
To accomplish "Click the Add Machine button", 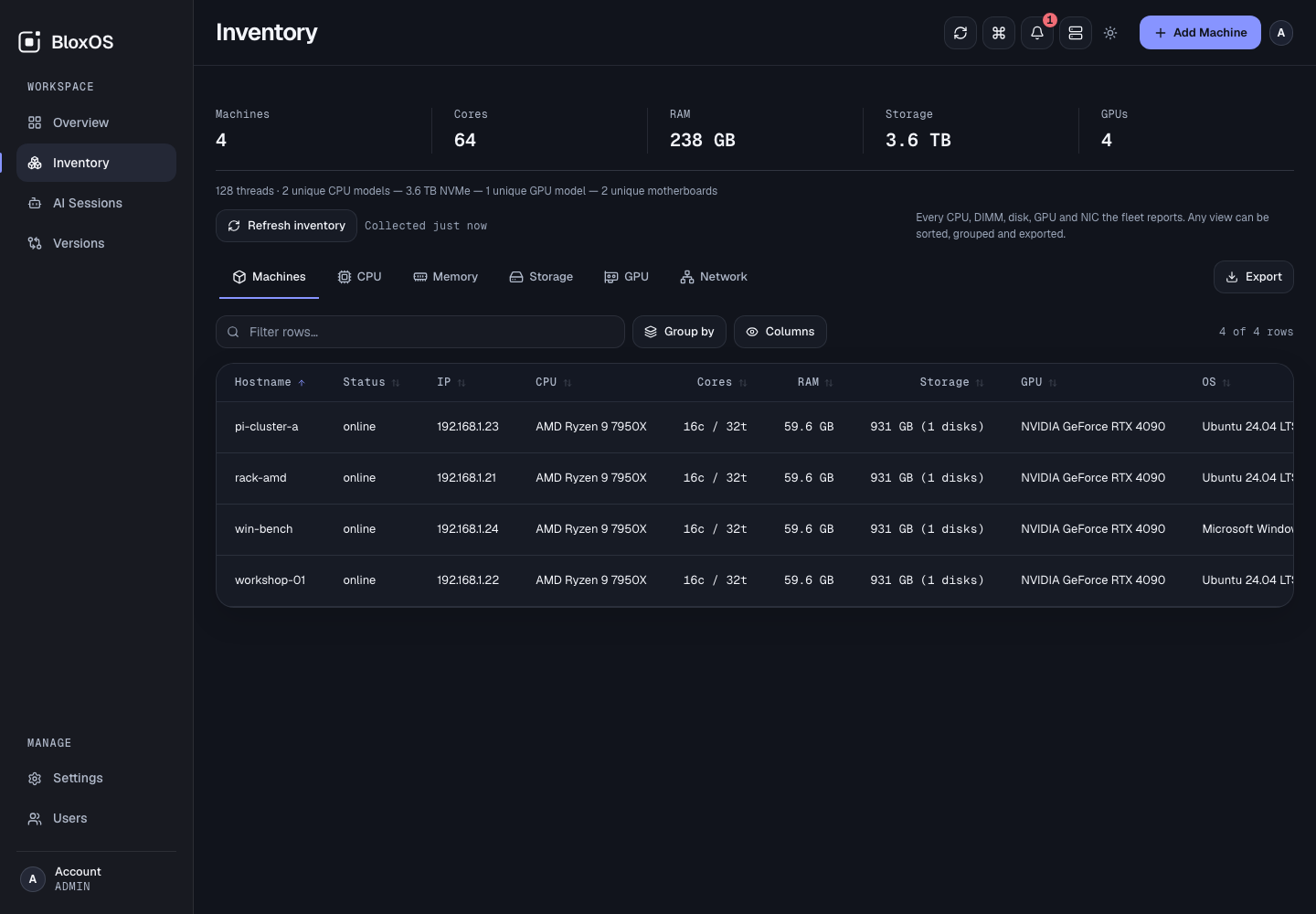I will [x=1200, y=33].
